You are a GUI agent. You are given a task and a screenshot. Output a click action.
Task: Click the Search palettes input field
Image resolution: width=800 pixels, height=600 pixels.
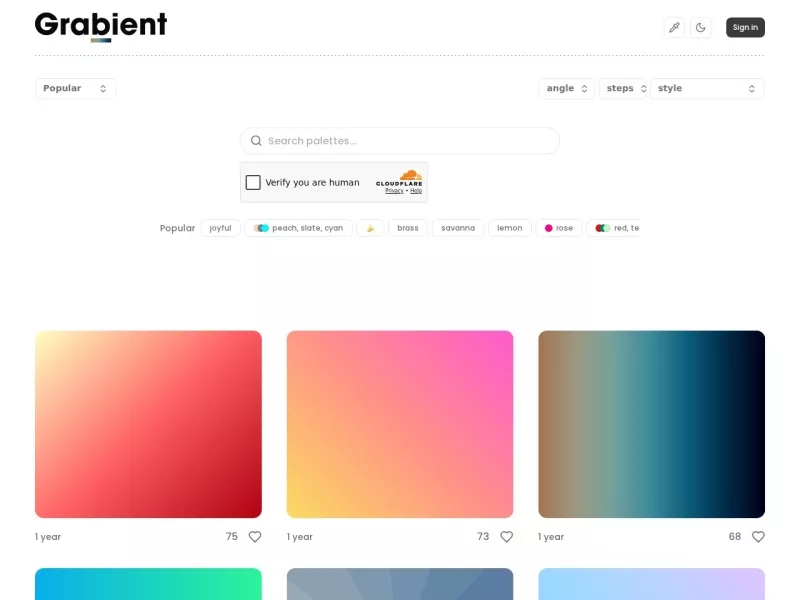coord(400,141)
